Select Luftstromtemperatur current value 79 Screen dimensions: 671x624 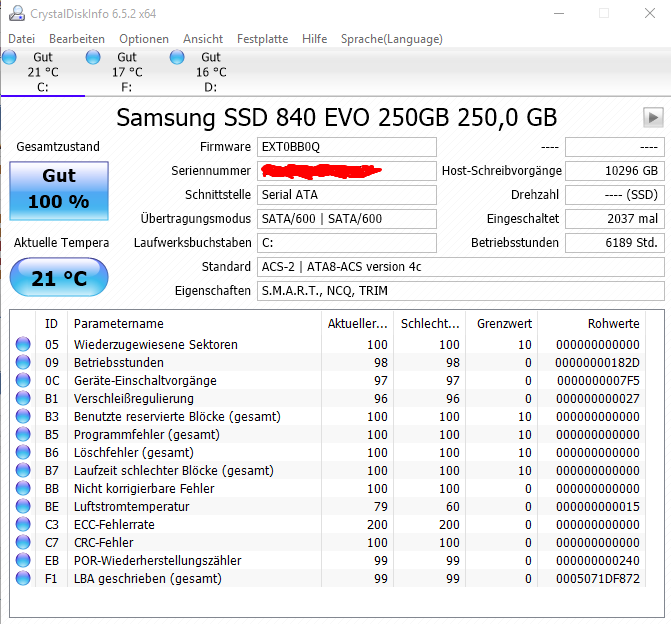[380, 506]
